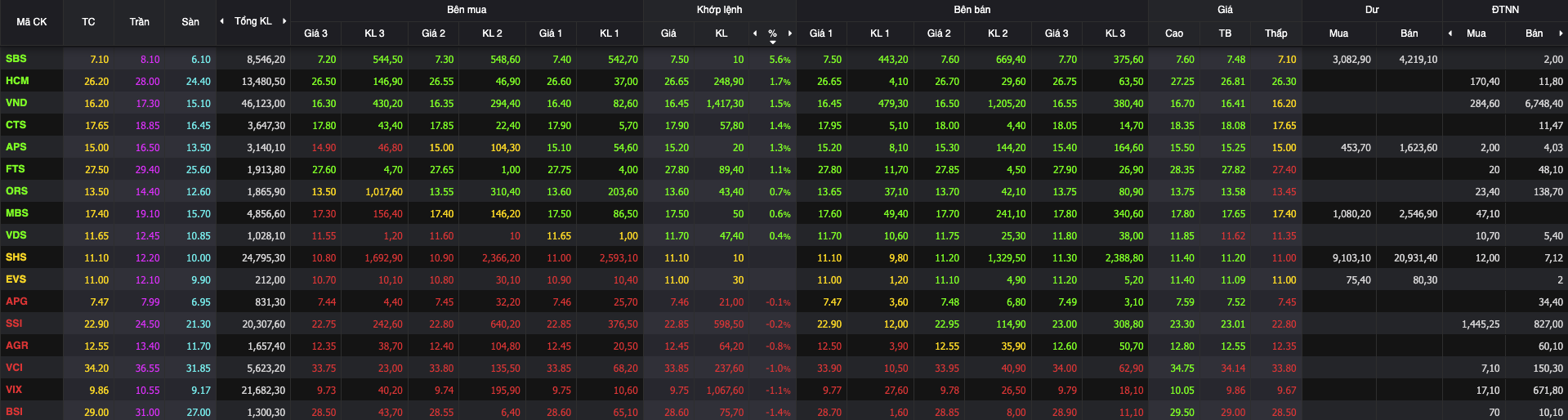Viewport: 1568px width, 420px height.
Task: Click the Bên mua group header
Action: coord(467,10)
